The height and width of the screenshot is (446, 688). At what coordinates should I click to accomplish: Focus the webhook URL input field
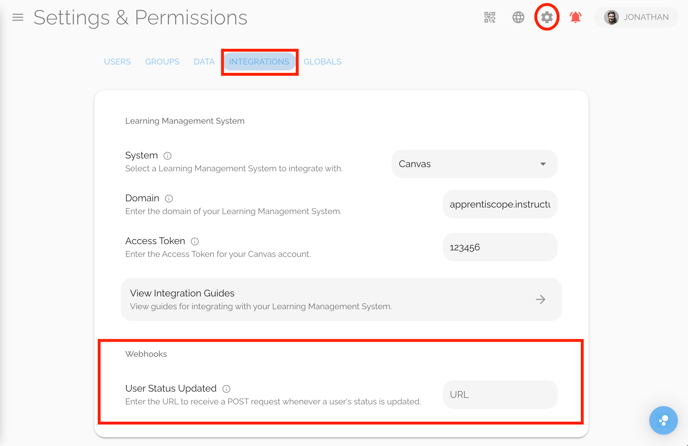point(500,395)
